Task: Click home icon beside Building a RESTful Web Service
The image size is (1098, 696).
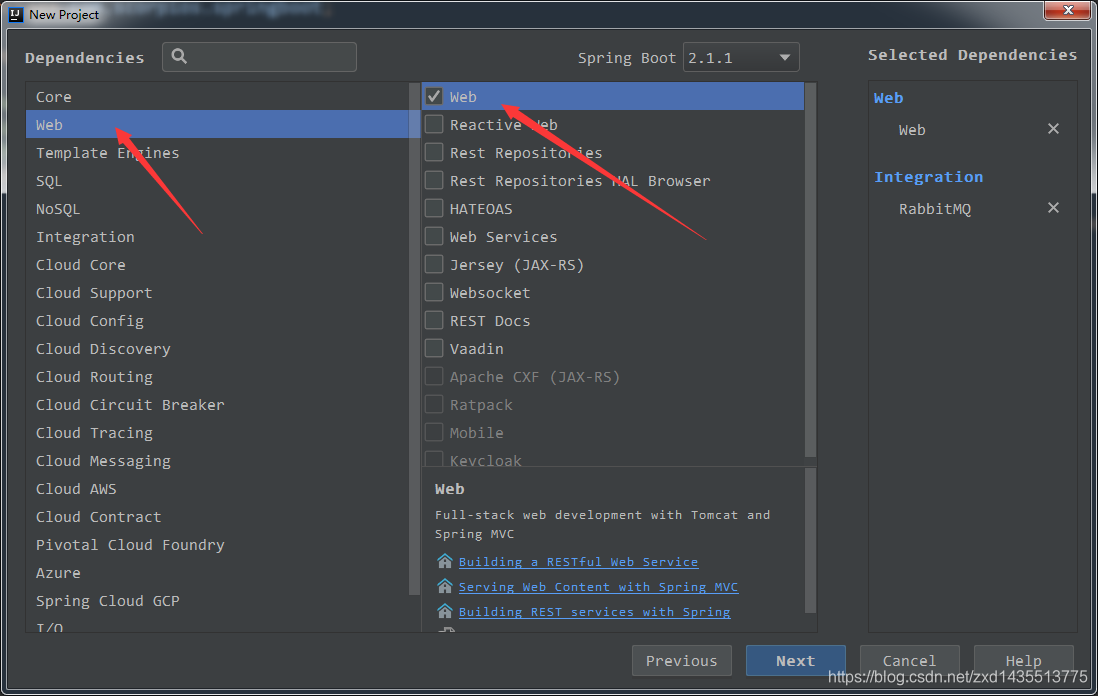Action: tap(445, 561)
